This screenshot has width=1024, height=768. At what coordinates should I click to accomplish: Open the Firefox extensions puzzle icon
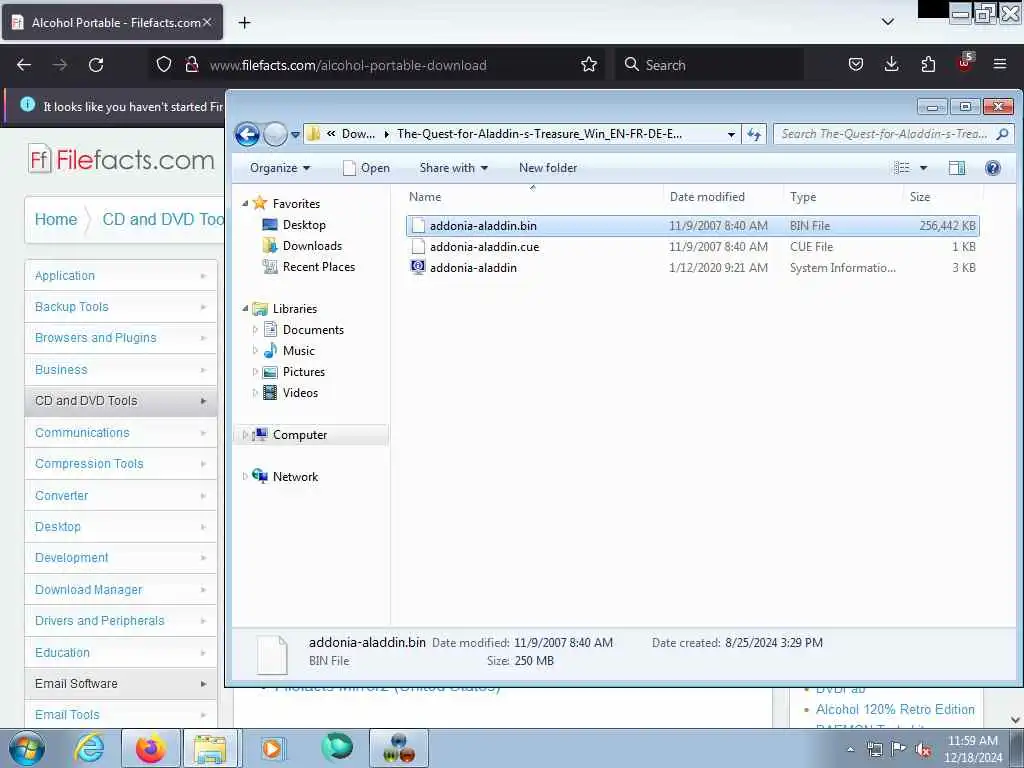pyautogui.click(x=928, y=65)
